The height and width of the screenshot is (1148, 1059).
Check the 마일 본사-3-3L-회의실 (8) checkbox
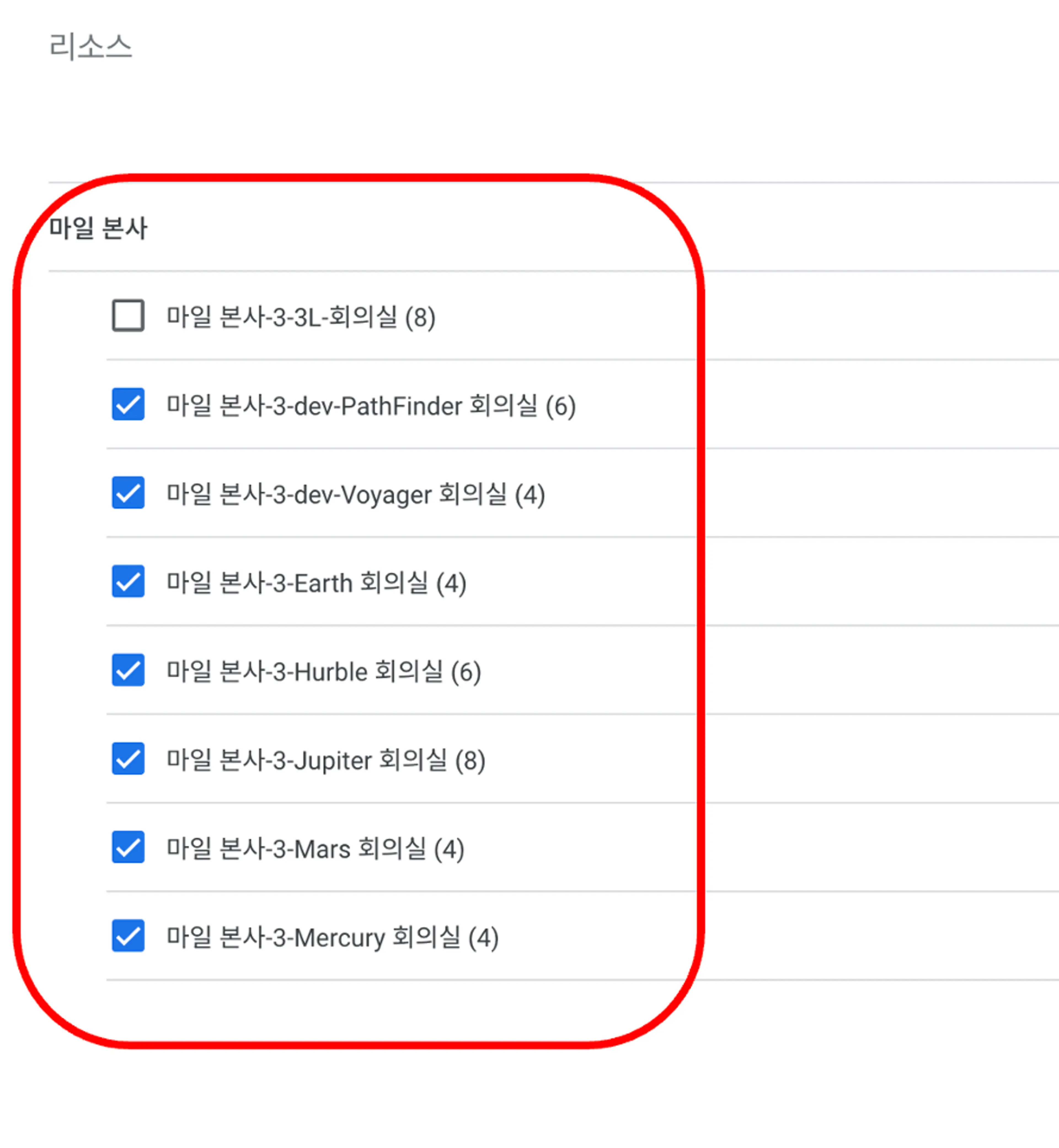click(128, 315)
